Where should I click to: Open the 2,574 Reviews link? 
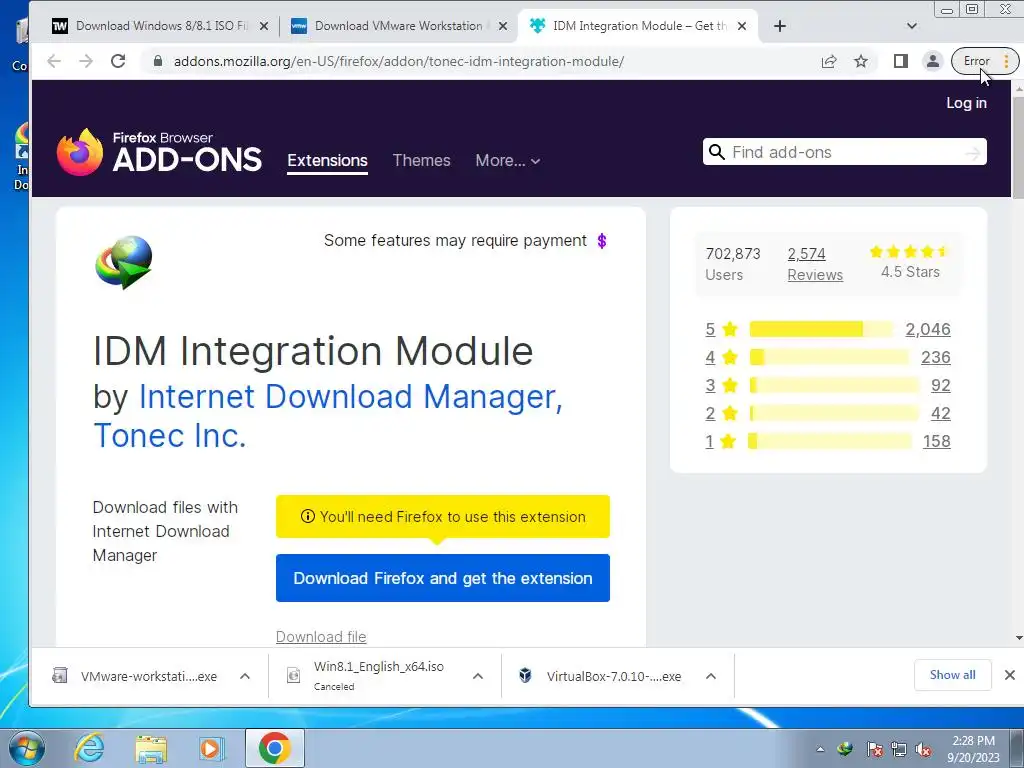(x=815, y=264)
